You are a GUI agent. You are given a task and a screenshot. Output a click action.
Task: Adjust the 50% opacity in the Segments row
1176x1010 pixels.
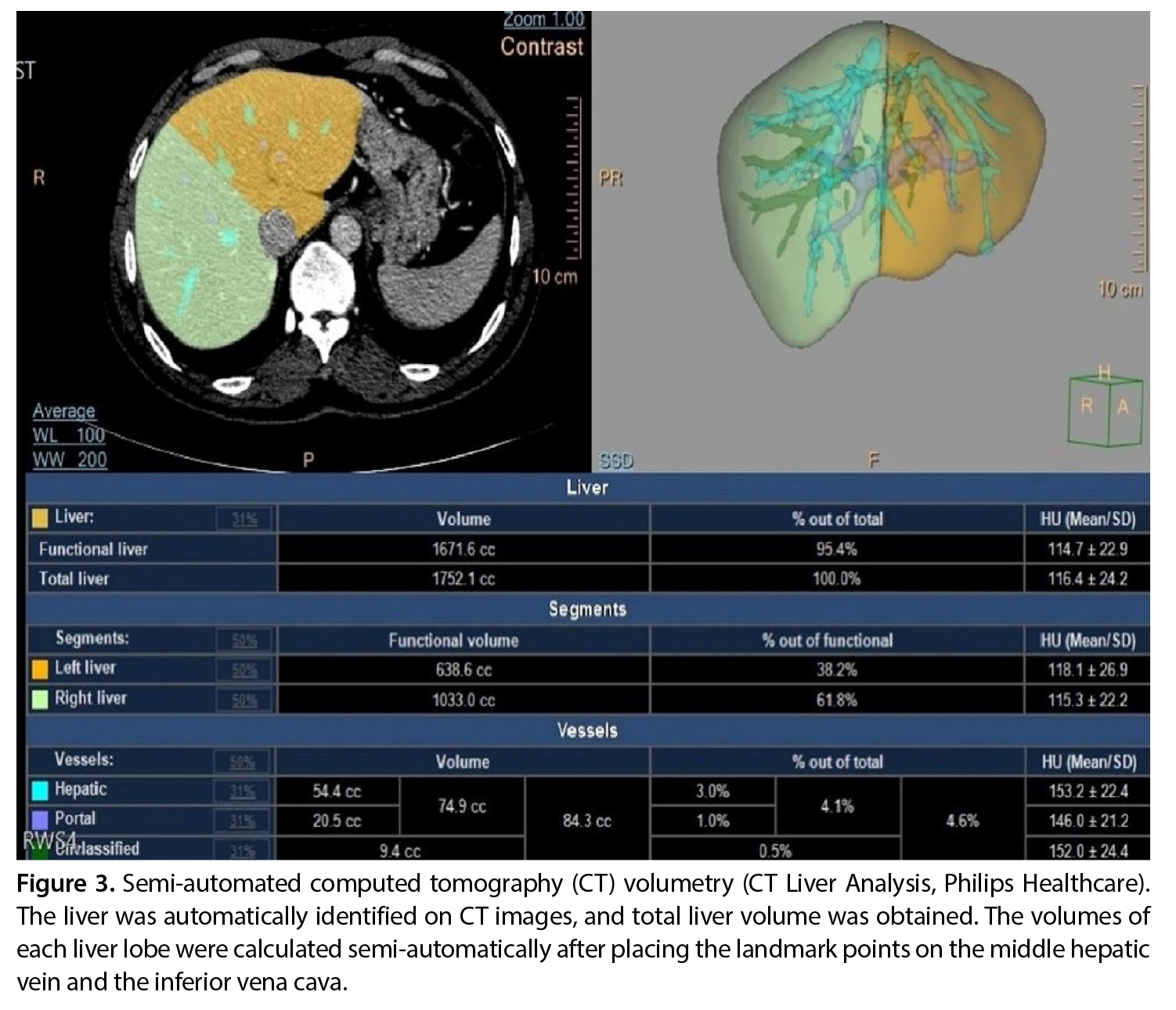click(x=245, y=640)
